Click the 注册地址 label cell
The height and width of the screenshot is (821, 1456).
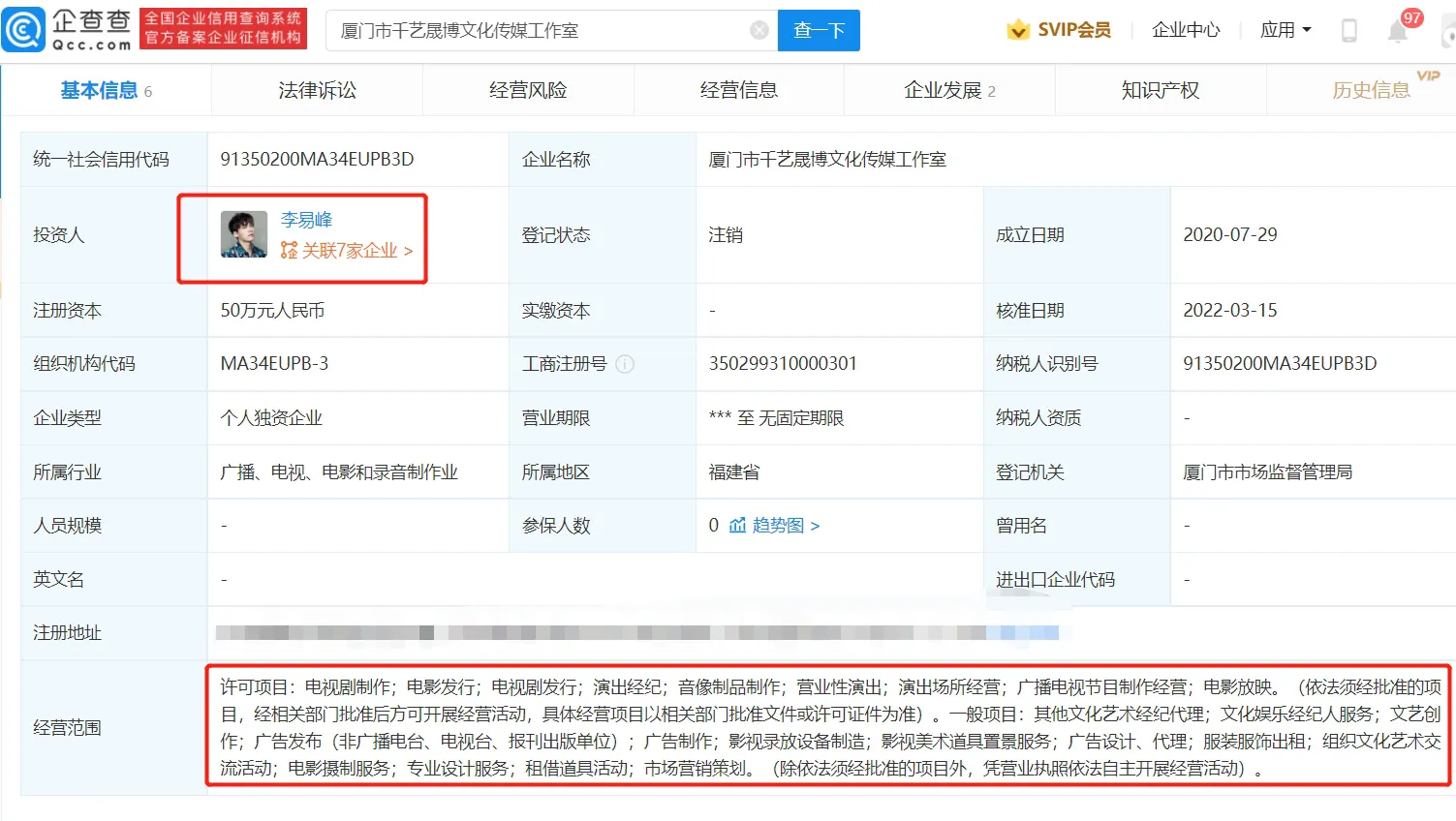[114, 633]
